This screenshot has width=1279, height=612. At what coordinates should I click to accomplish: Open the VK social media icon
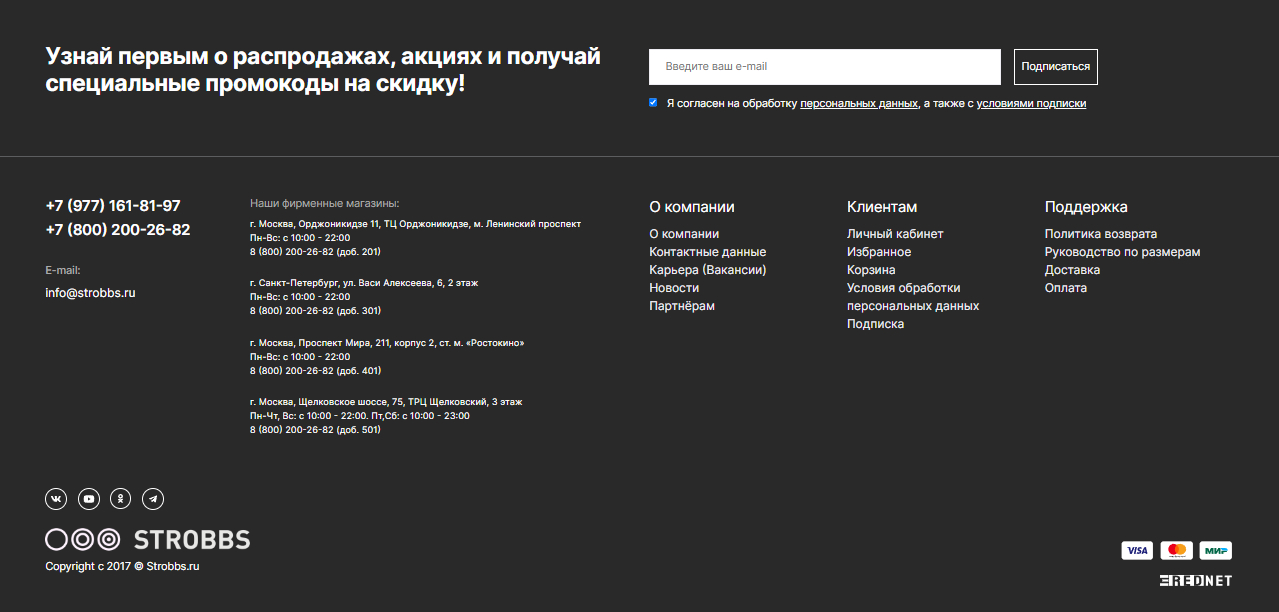(56, 499)
